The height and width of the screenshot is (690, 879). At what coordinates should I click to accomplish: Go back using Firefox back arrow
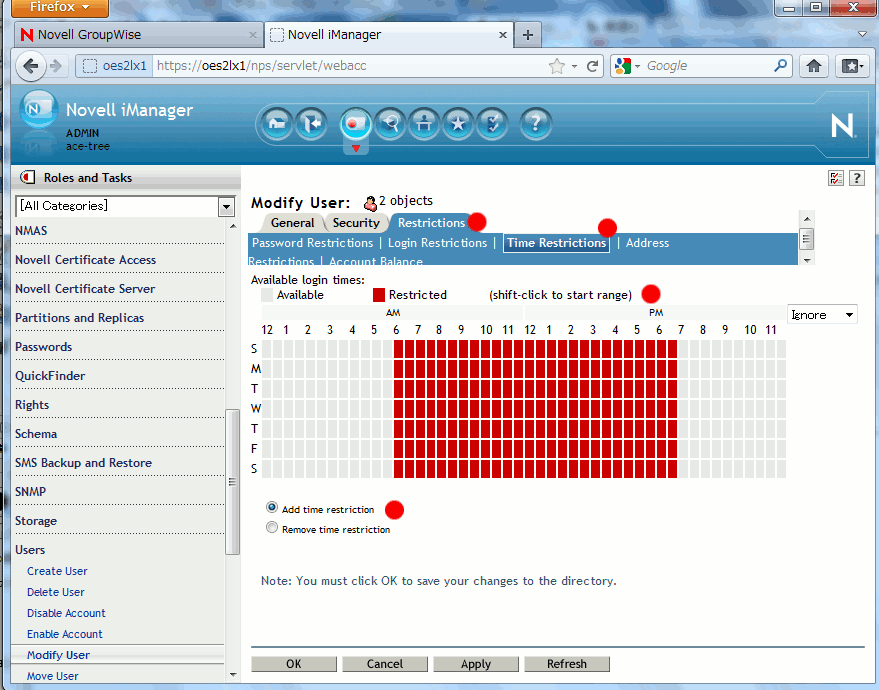pos(31,66)
